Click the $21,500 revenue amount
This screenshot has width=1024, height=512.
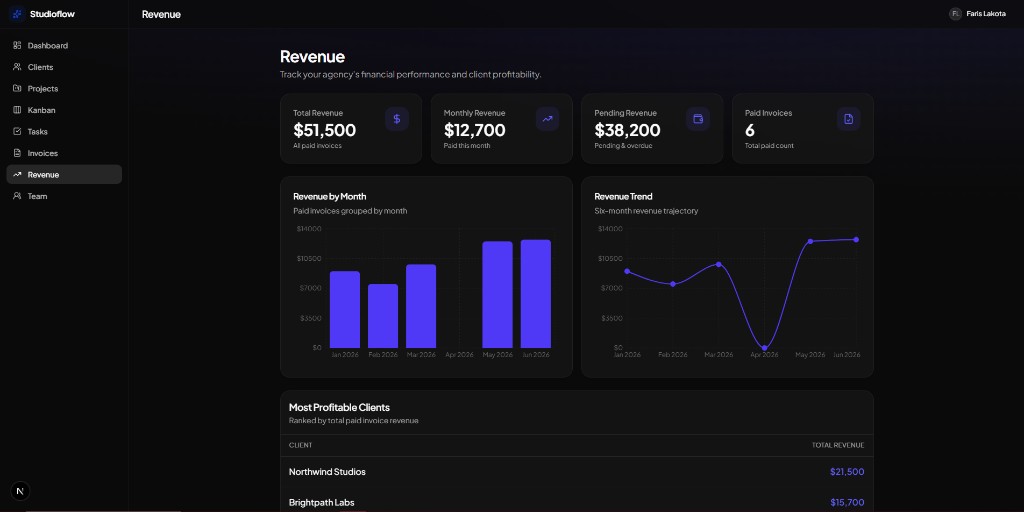pyautogui.click(x=847, y=472)
